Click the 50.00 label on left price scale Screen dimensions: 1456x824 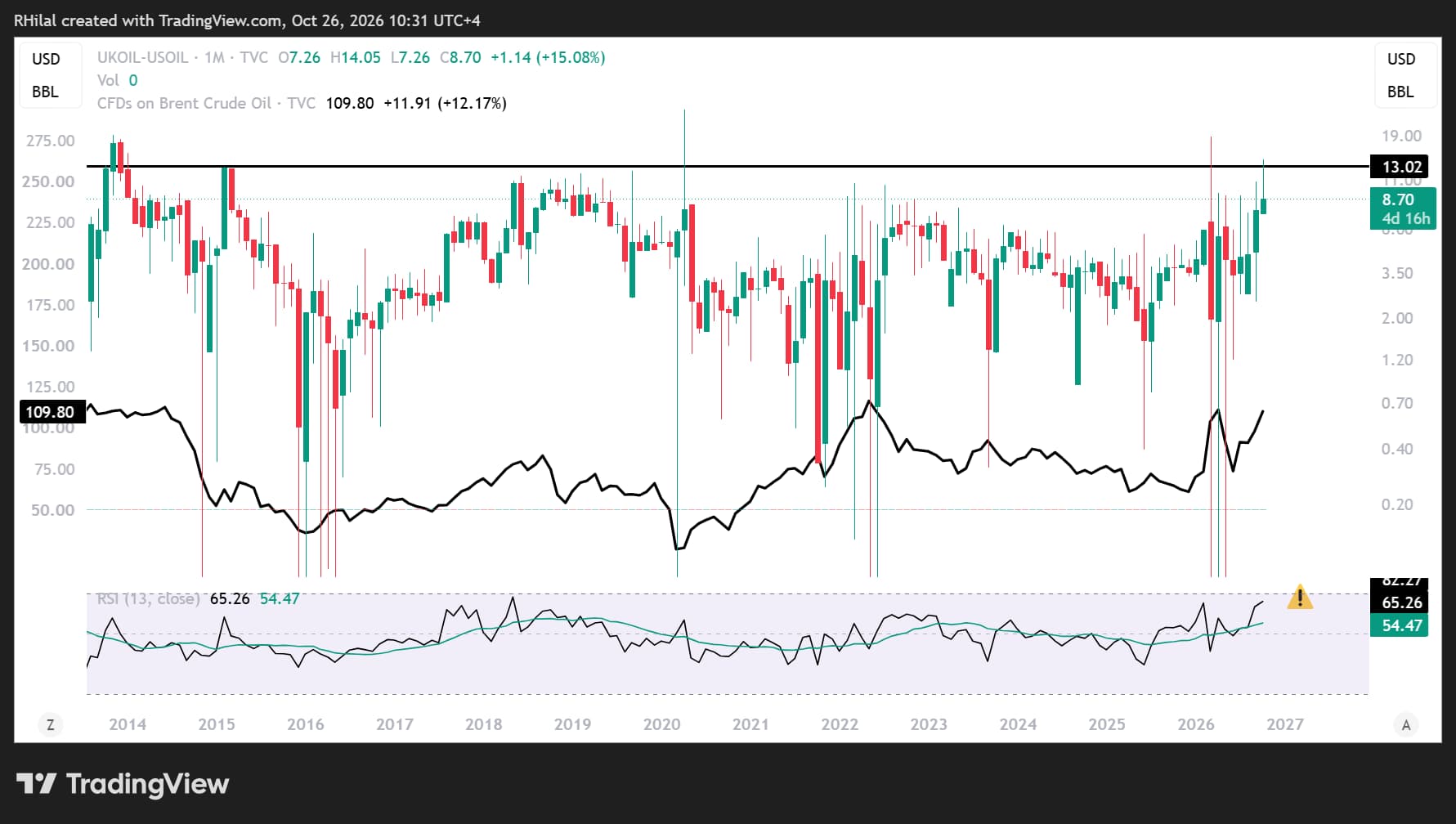tap(53, 510)
